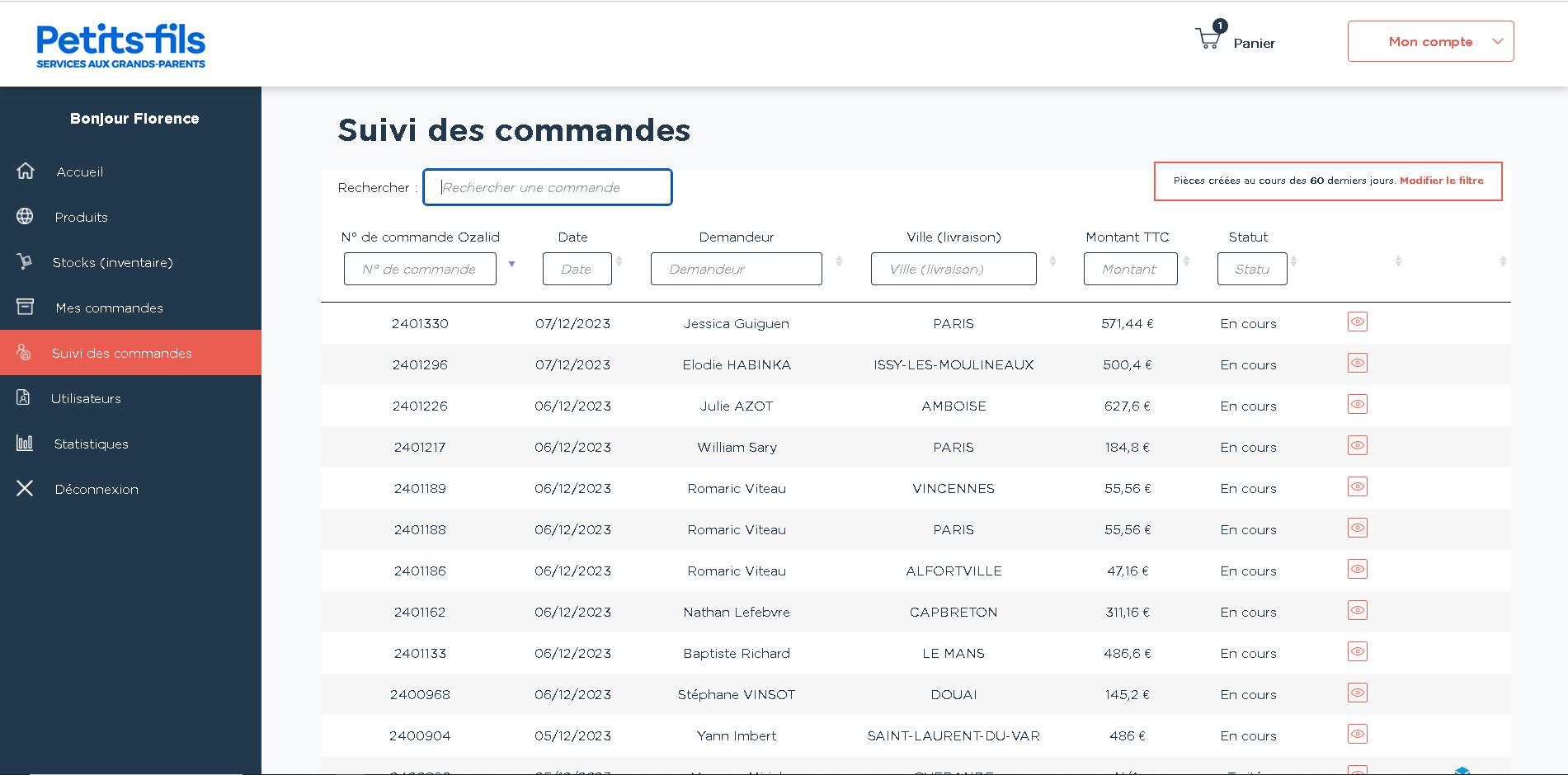Open Mes commandes via its box icon

tap(25, 307)
